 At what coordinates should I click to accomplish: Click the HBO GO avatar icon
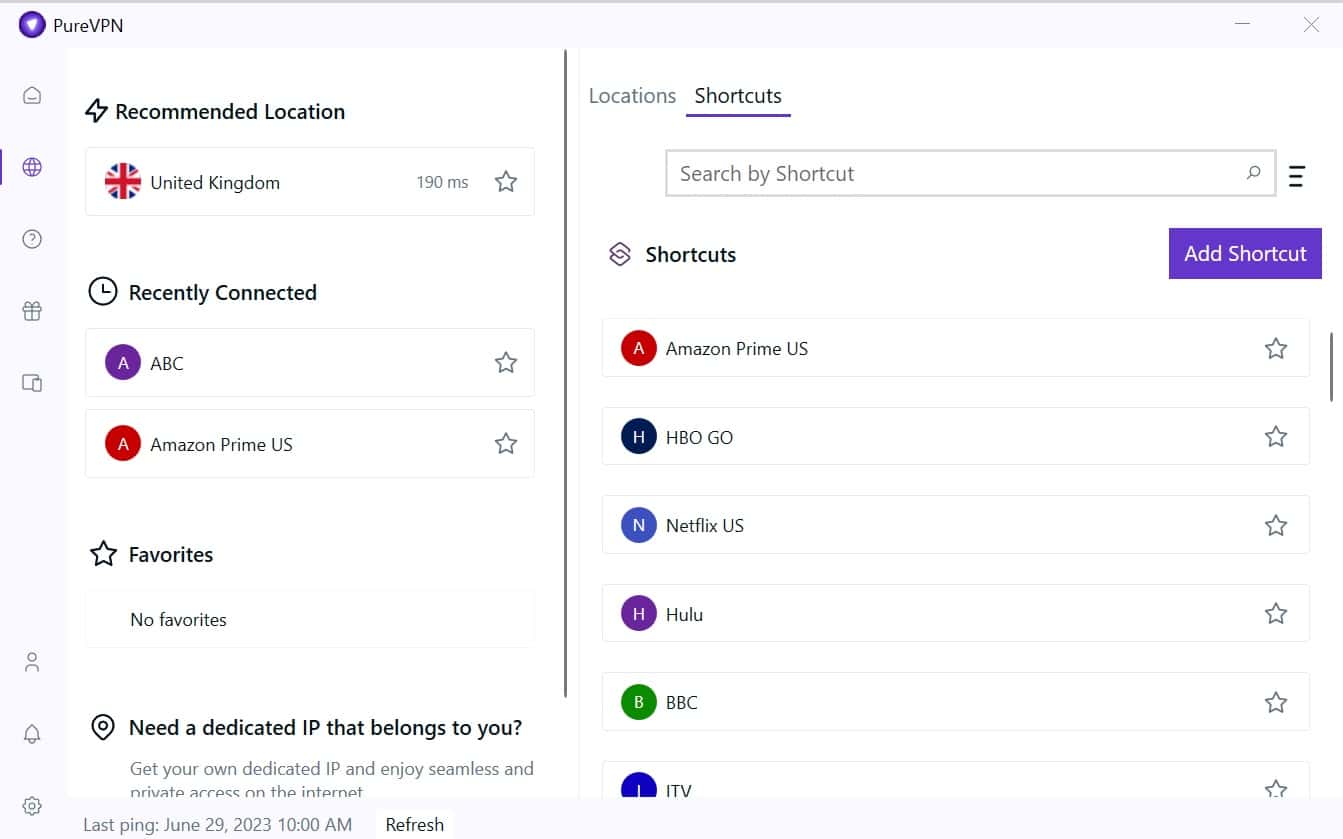pyautogui.click(x=639, y=437)
